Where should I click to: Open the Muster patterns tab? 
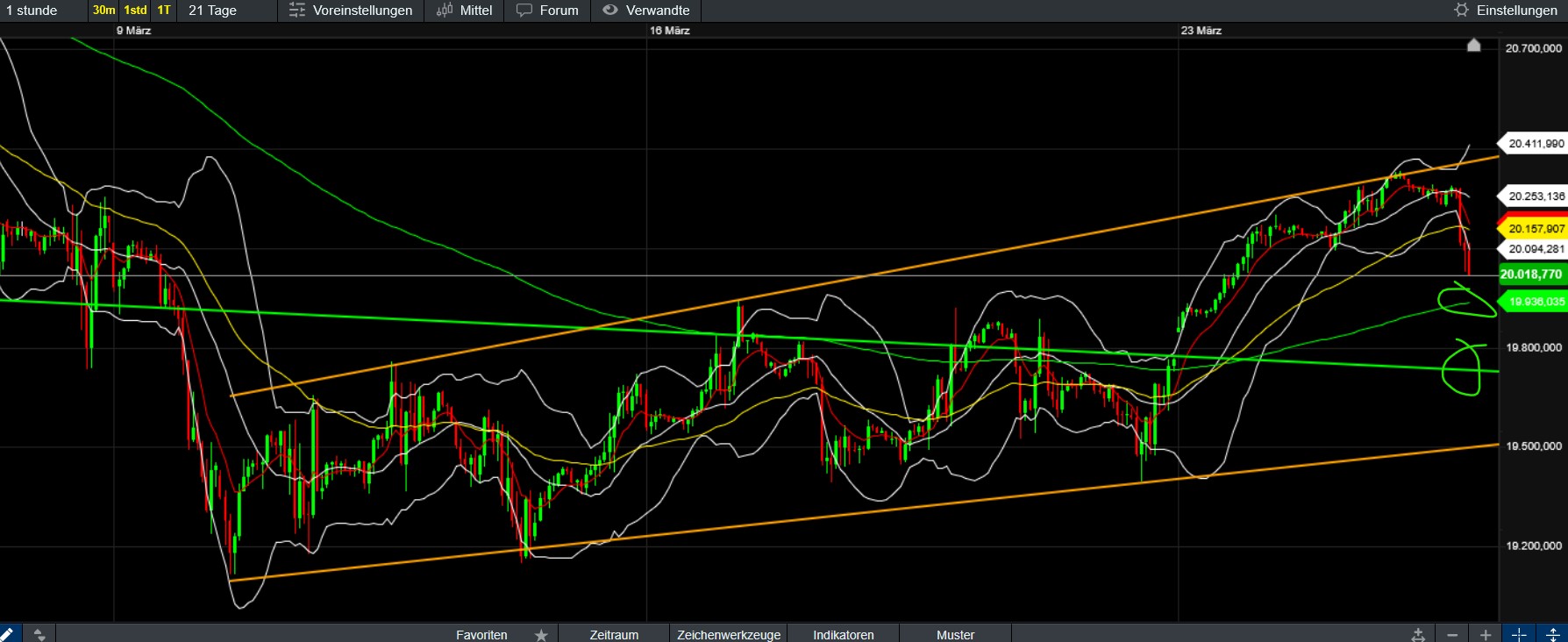pyautogui.click(x=955, y=634)
